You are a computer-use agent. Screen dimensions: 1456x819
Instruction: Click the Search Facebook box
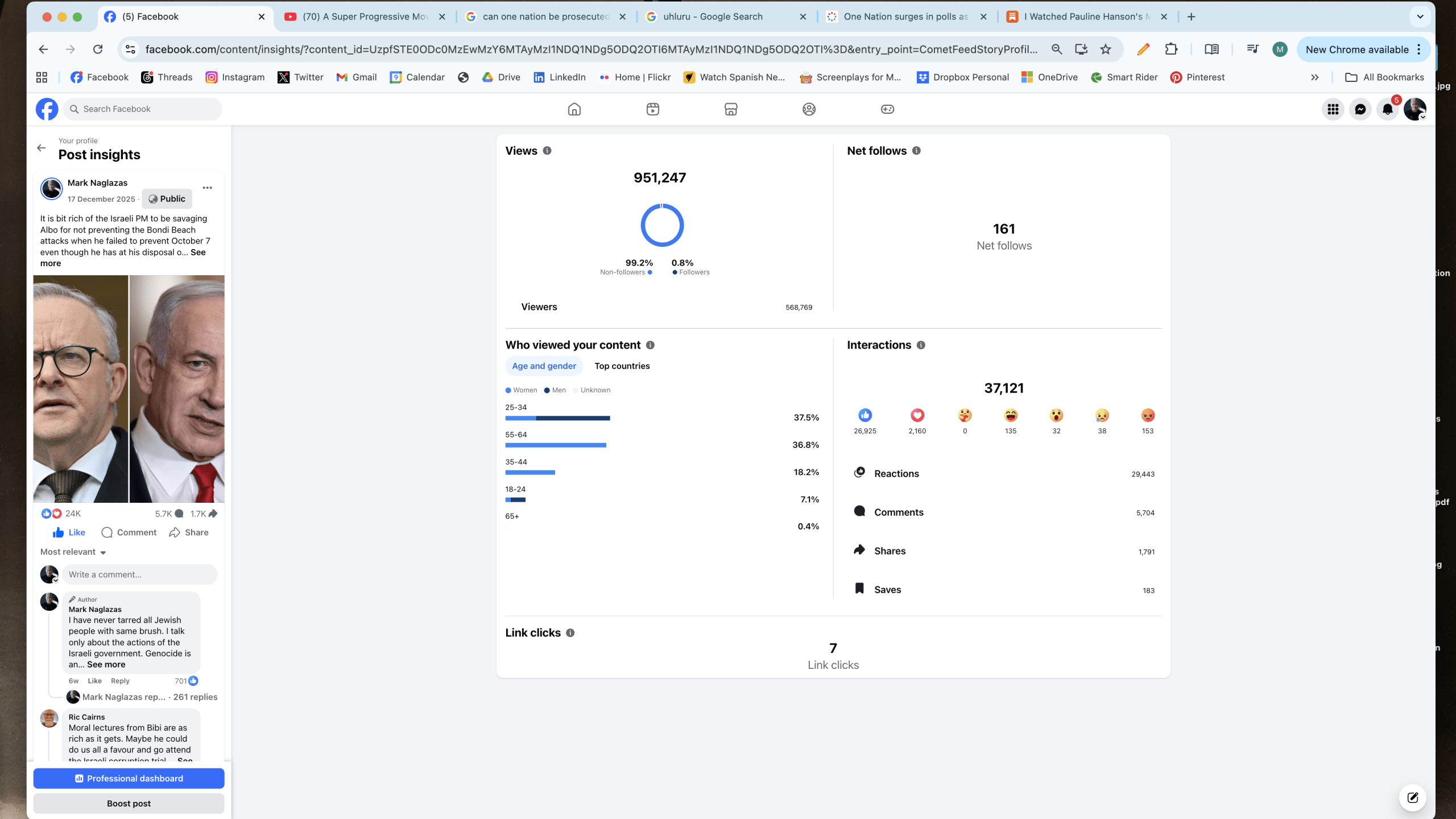(x=143, y=109)
